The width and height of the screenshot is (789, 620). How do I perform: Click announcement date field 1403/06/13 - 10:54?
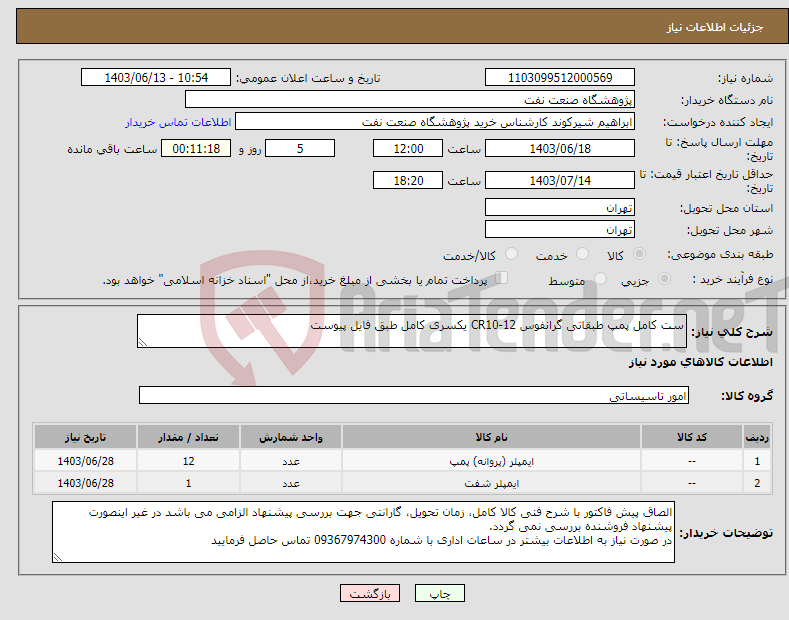point(156,78)
